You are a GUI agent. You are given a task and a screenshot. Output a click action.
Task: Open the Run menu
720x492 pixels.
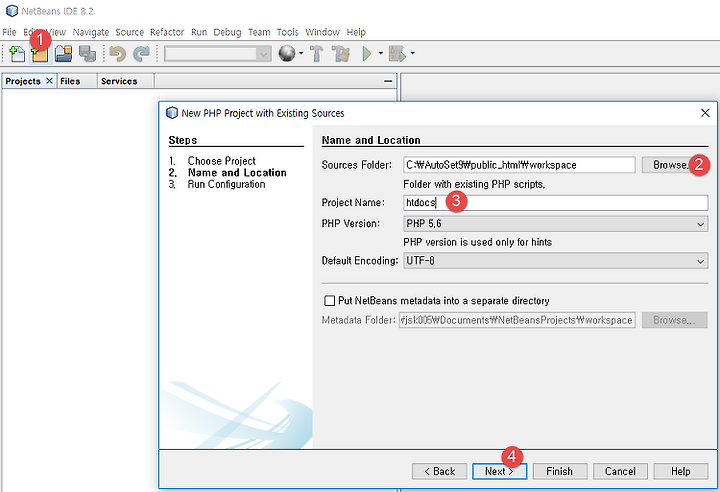tap(199, 32)
